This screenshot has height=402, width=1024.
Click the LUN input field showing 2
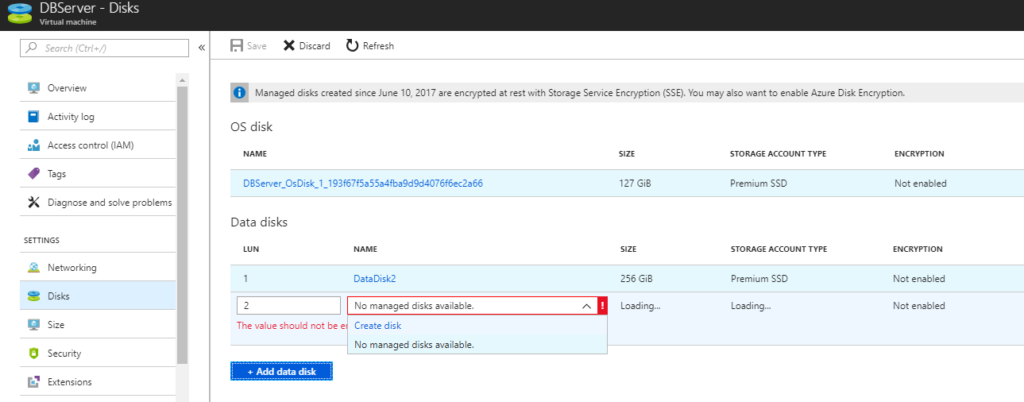tap(289, 305)
